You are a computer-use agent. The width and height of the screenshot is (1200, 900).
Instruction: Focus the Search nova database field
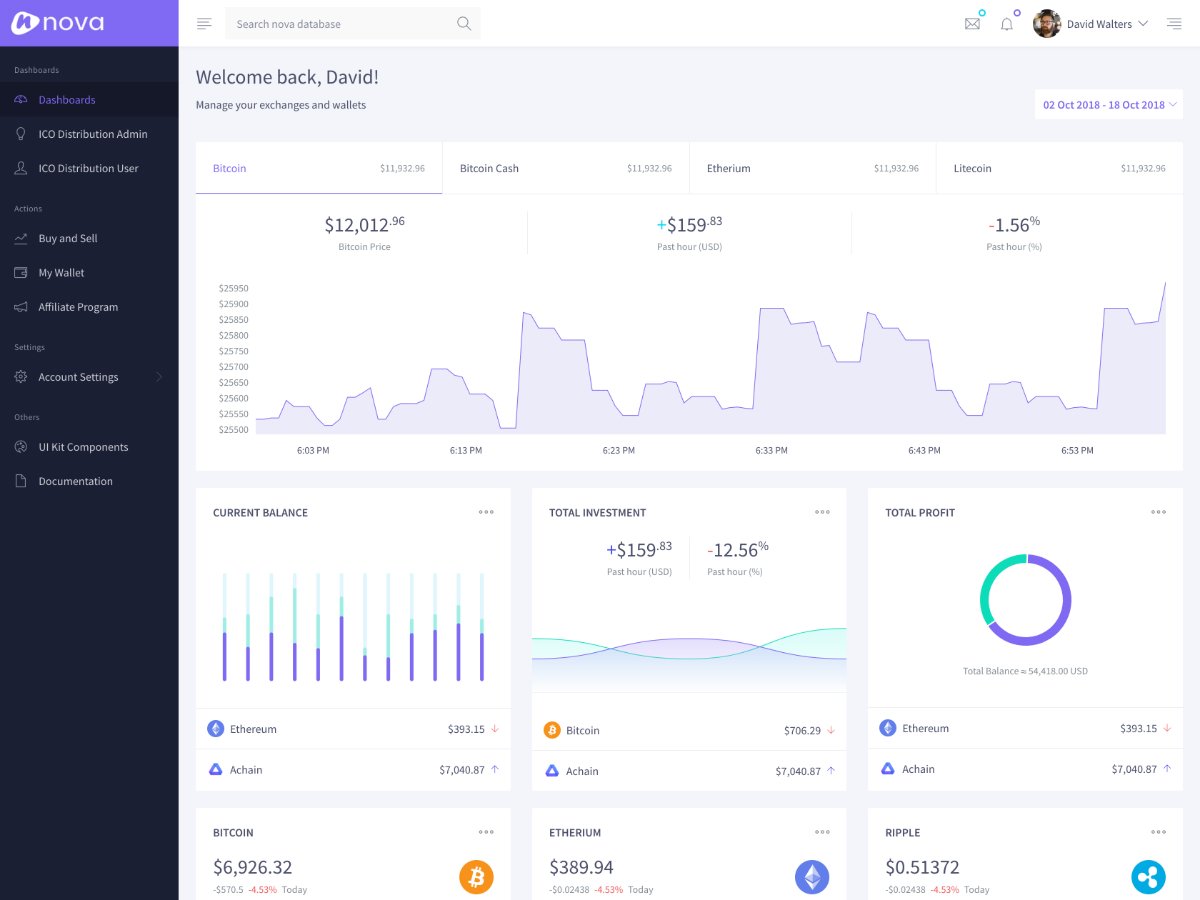tap(340, 24)
